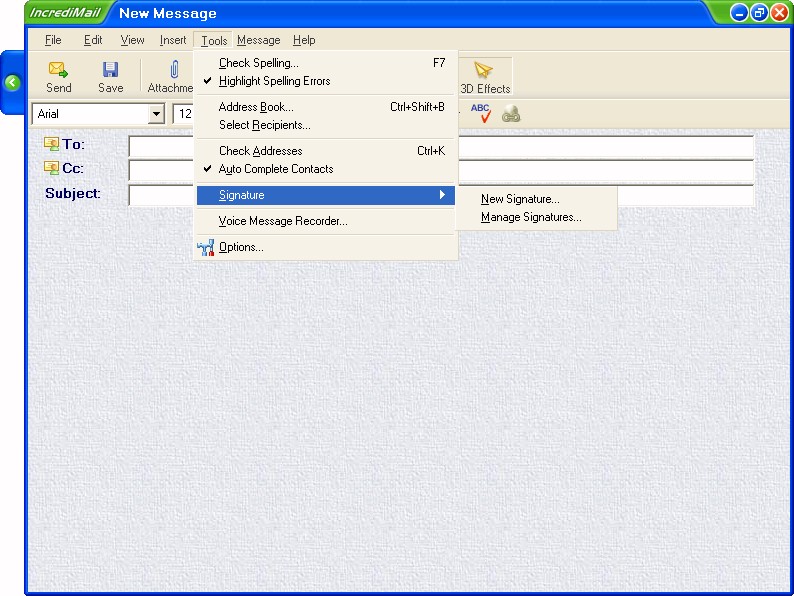Open the Help menu
This screenshot has height=596, width=794.
(304, 40)
